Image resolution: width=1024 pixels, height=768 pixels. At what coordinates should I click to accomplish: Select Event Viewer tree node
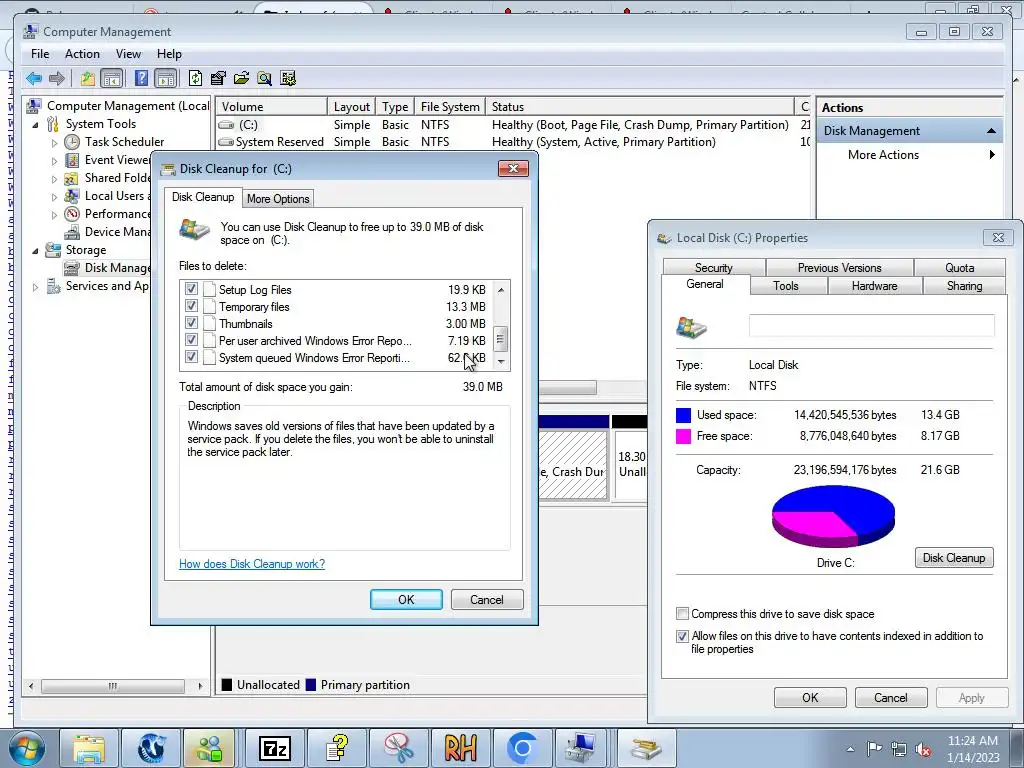(117, 160)
